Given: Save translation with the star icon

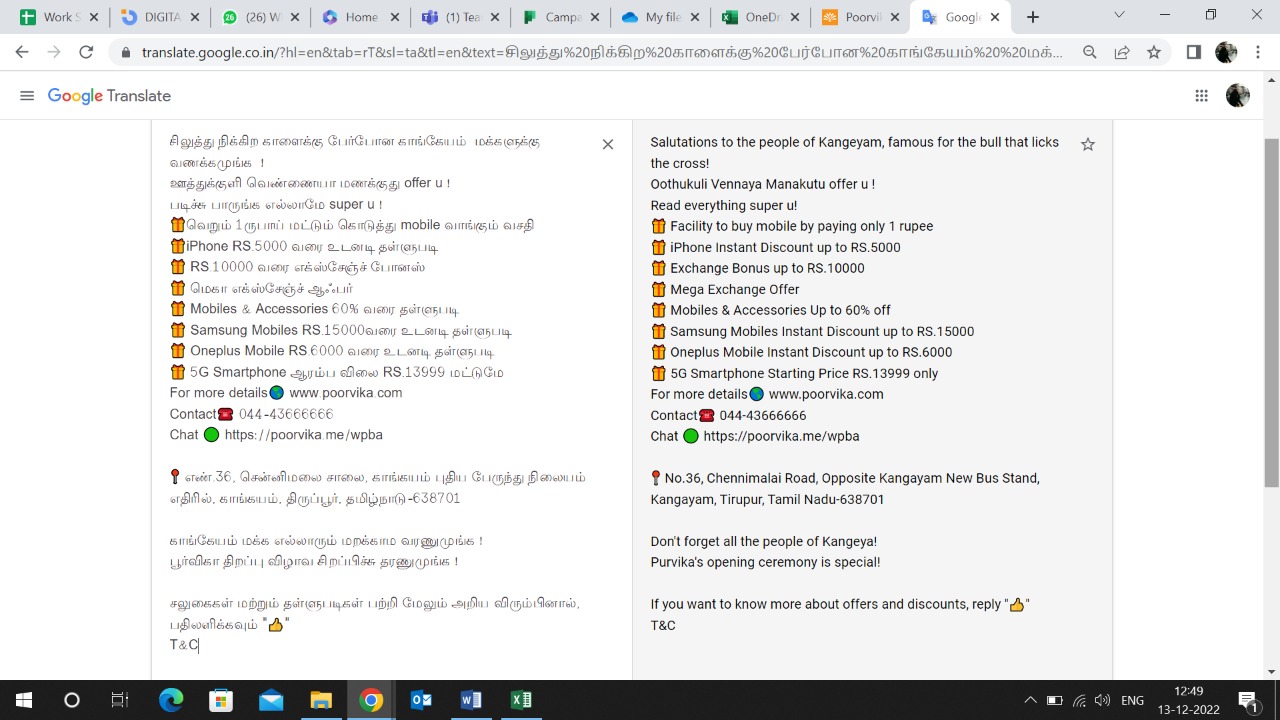Looking at the screenshot, I should (x=1088, y=145).
